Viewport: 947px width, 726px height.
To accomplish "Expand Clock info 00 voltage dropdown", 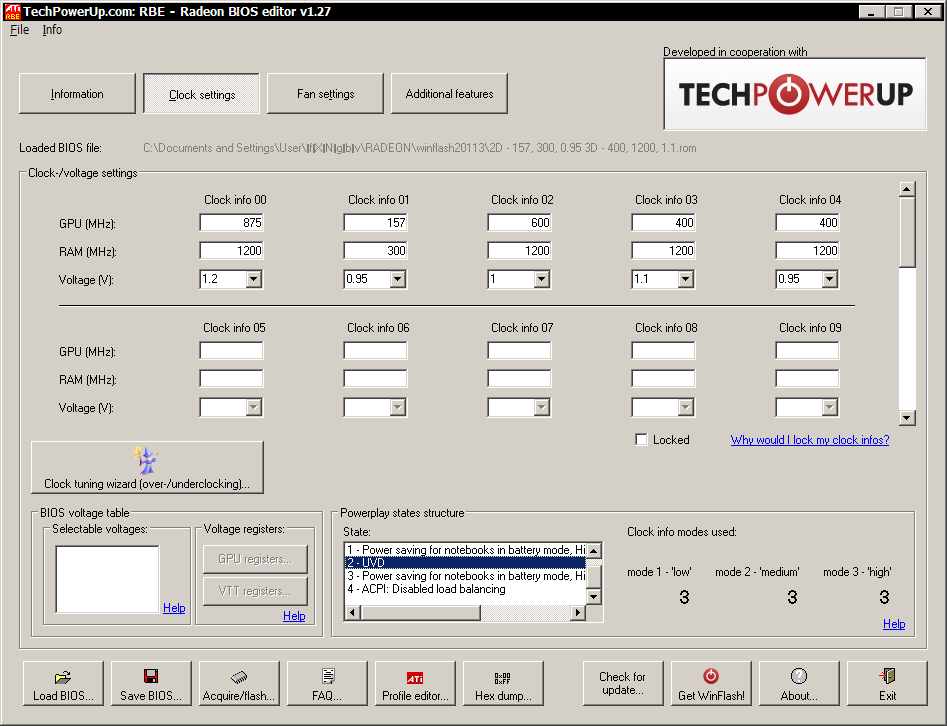I will click(253, 280).
